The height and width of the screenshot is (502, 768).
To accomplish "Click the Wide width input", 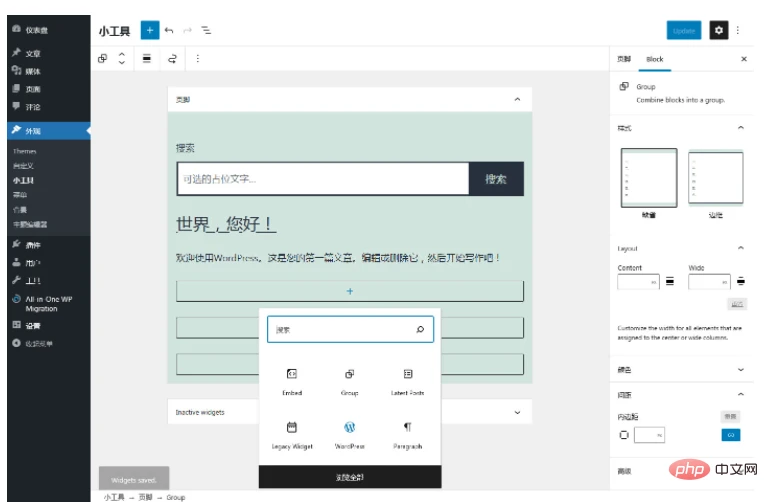I will [709, 282].
